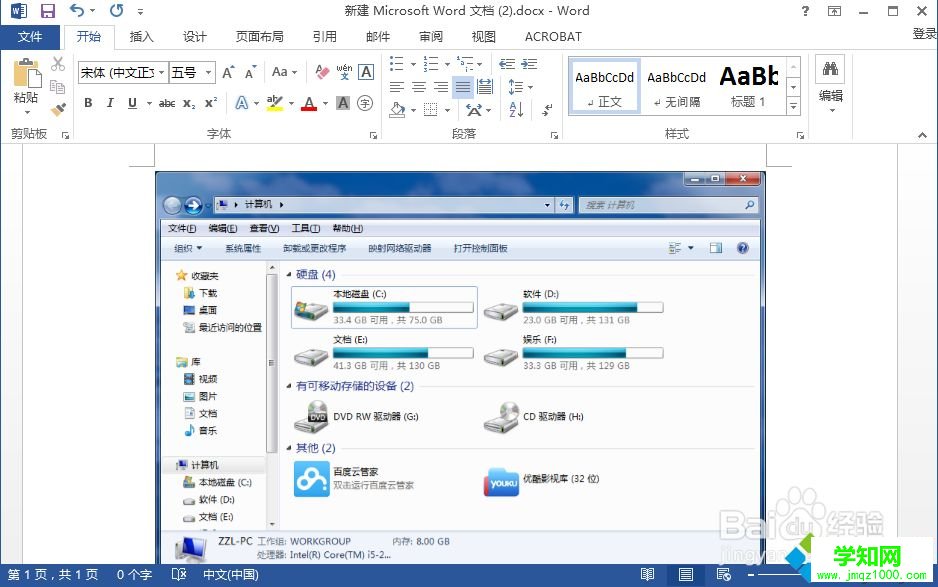This screenshot has width=938, height=587.
Task: Open the 文件 menu
Action: pyautogui.click(x=31, y=36)
